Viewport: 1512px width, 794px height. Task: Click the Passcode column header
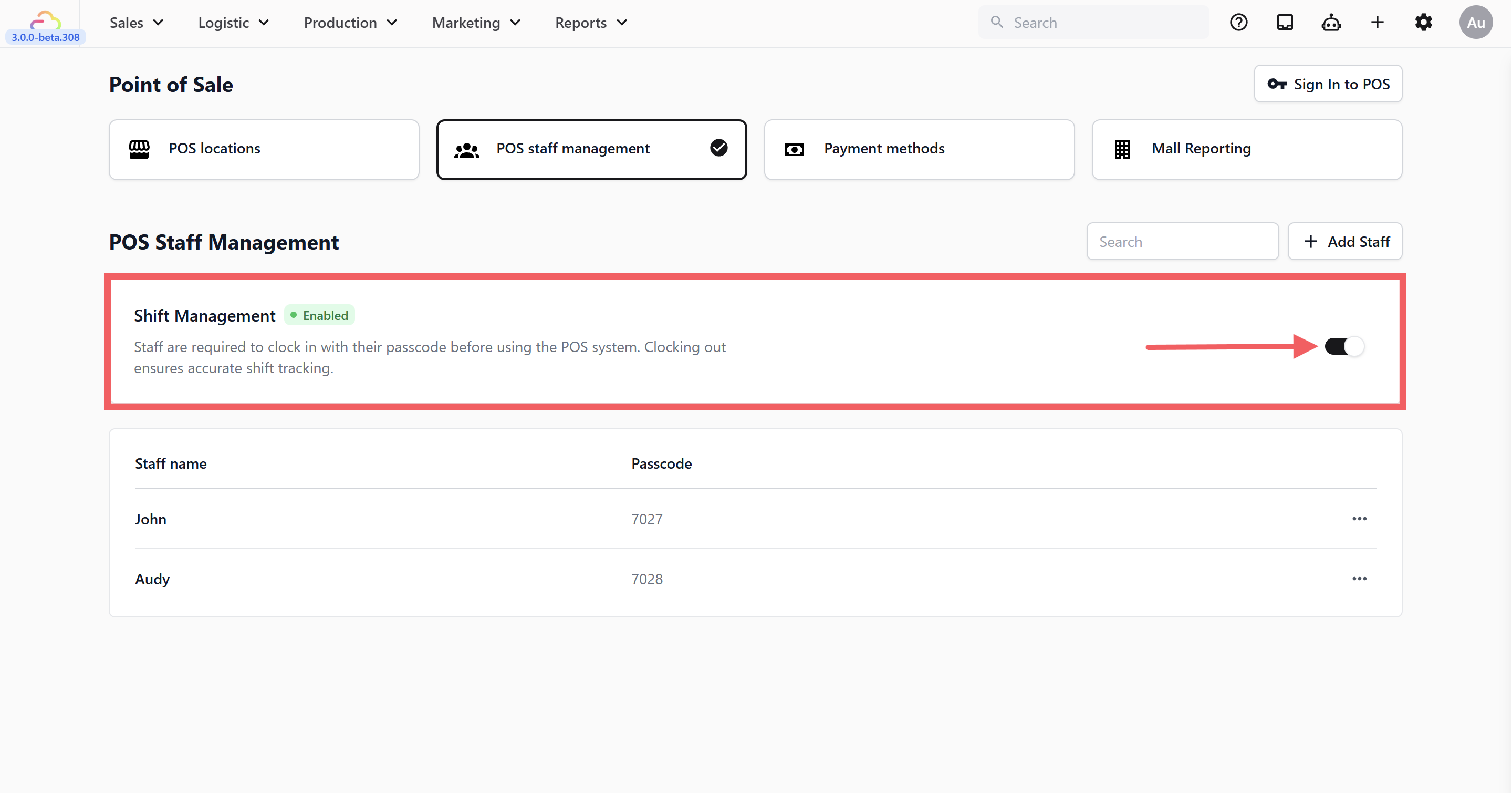point(662,463)
